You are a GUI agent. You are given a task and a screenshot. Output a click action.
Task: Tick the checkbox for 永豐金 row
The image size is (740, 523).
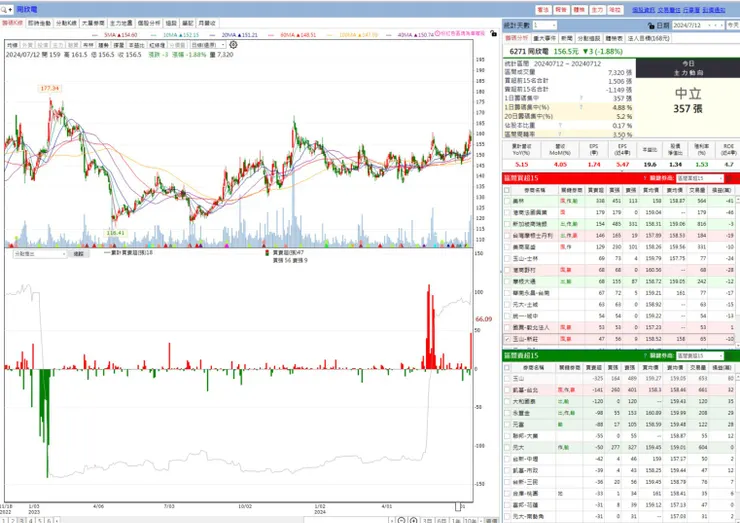coord(507,413)
